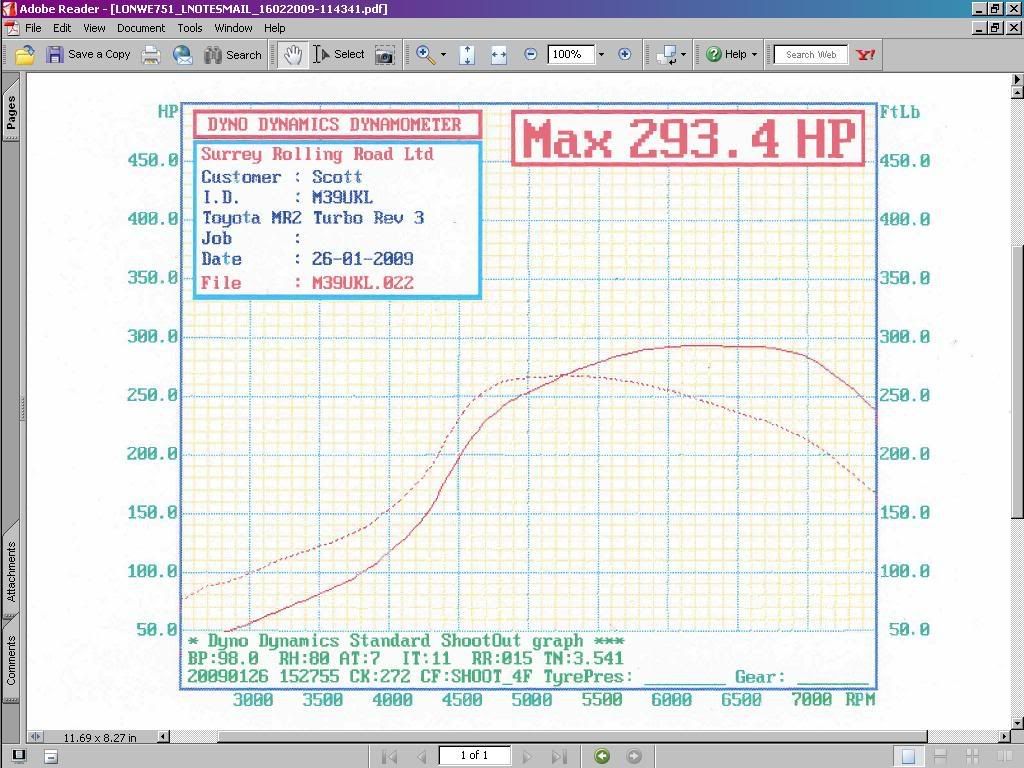Click into the Search Web field
This screenshot has width=1024, height=768.
coord(810,55)
